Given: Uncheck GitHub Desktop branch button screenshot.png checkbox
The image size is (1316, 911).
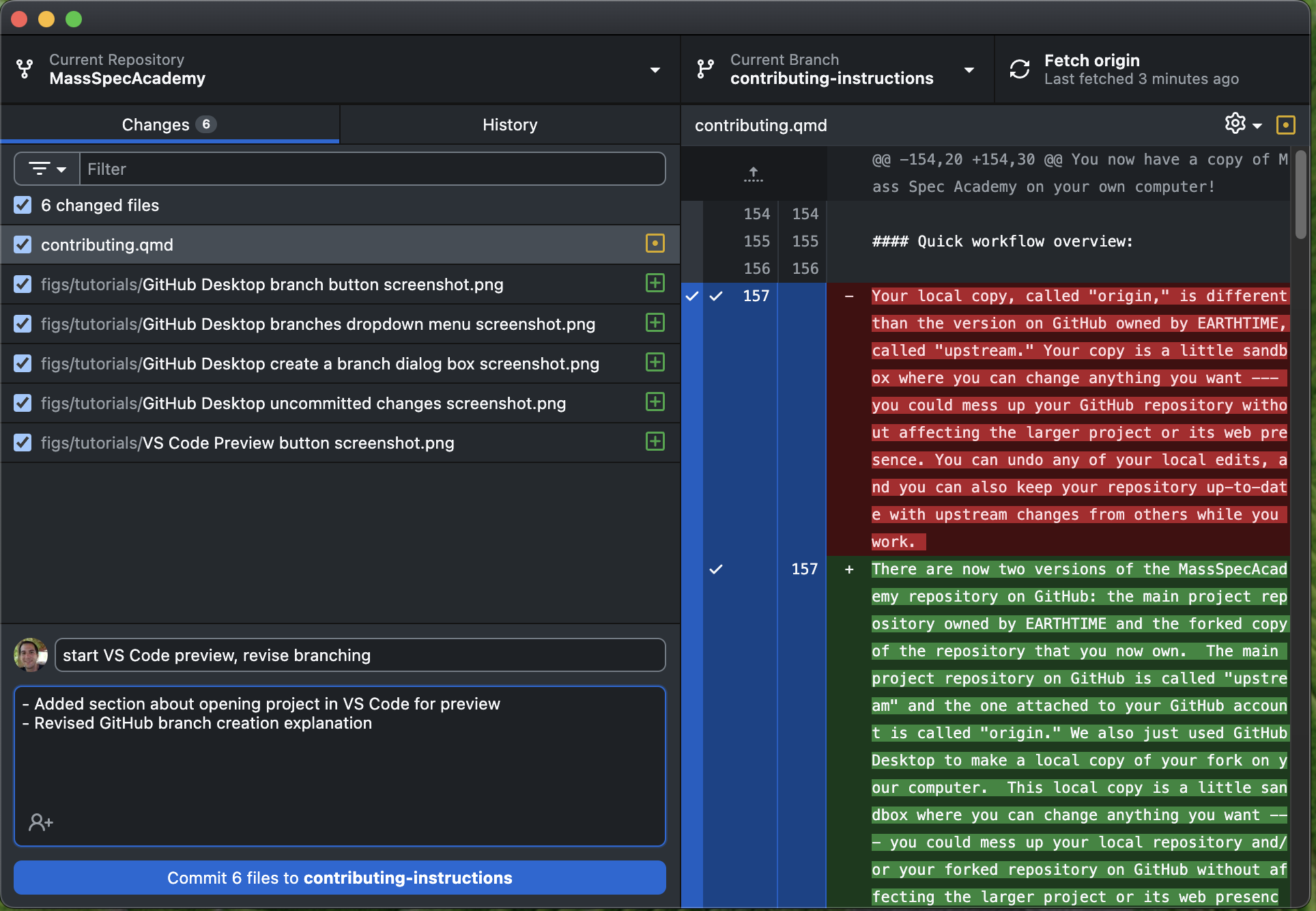Looking at the screenshot, I should 23,284.
